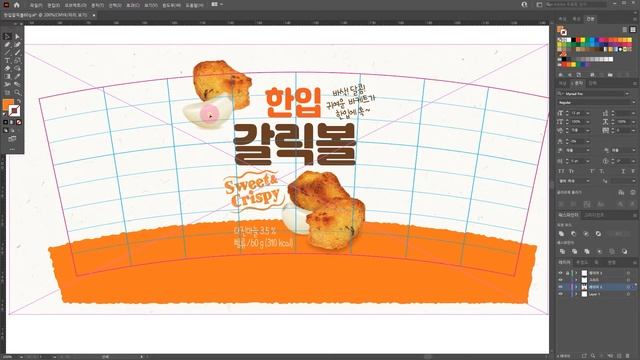Viewport: 640px width, 360px height.
Task: Open 파일(F) File menu
Action: pos(36,5)
